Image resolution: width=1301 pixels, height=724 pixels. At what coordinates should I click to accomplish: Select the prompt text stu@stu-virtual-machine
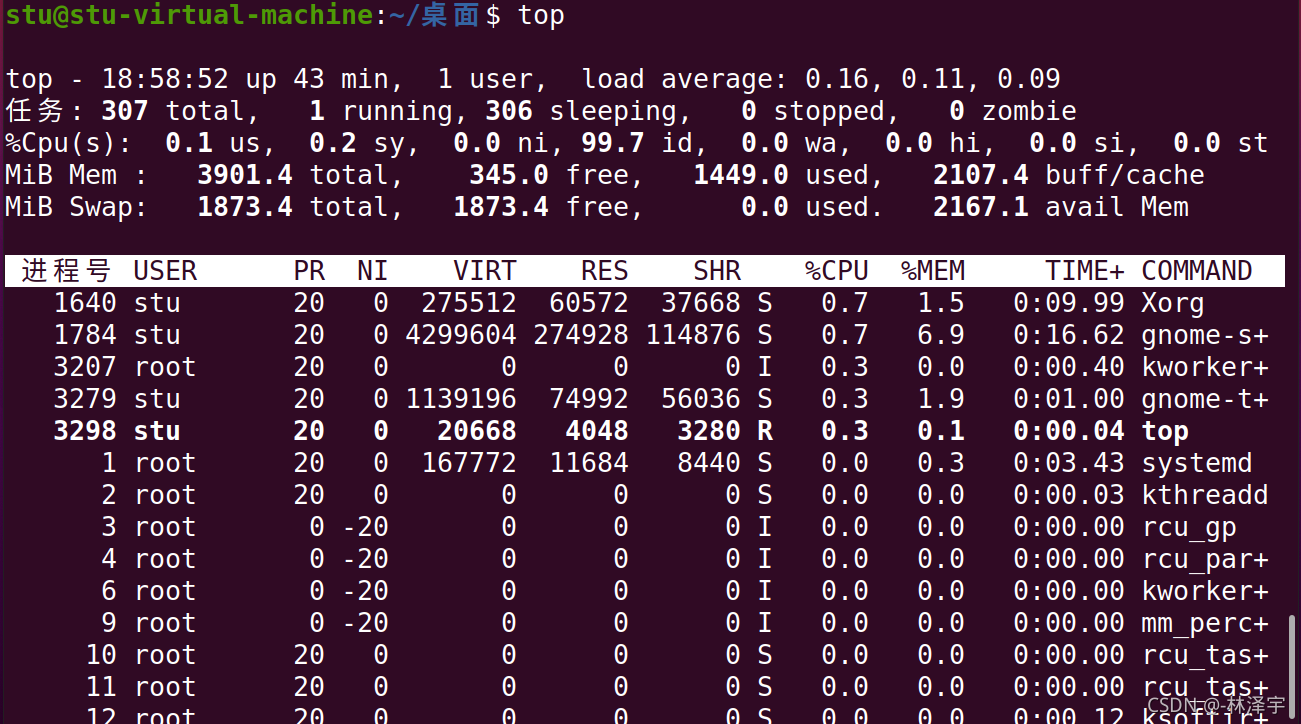pyautogui.click(x=189, y=16)
